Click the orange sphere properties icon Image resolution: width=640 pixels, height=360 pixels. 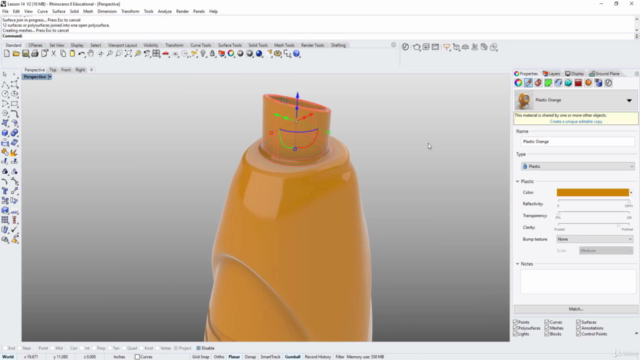(x=588, y=83)
